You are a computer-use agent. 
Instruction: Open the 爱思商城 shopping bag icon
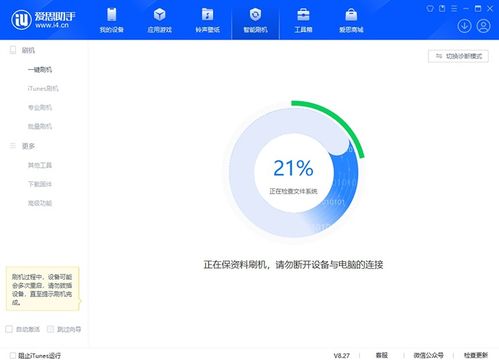(351, 15)
